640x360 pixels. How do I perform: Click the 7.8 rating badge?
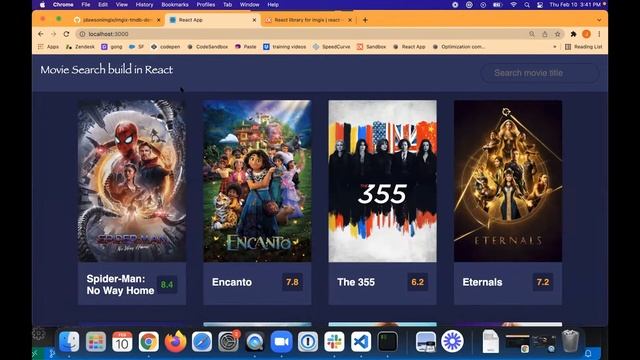[x=292, y=282]
